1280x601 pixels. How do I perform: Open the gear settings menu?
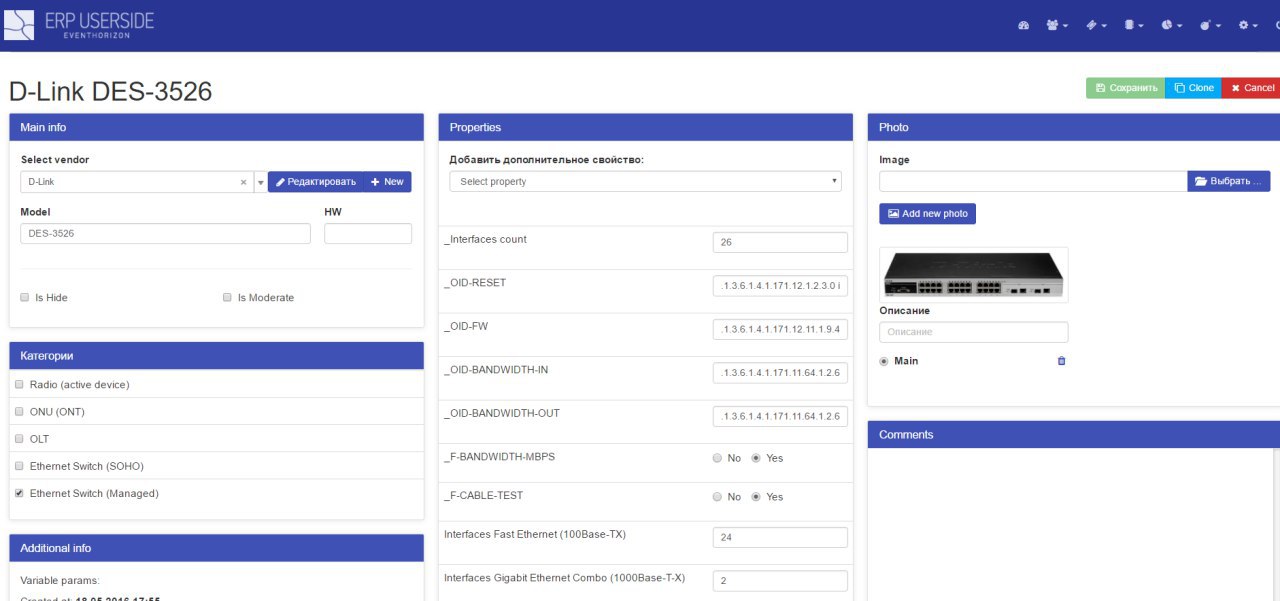click(x=1249, y=25)
